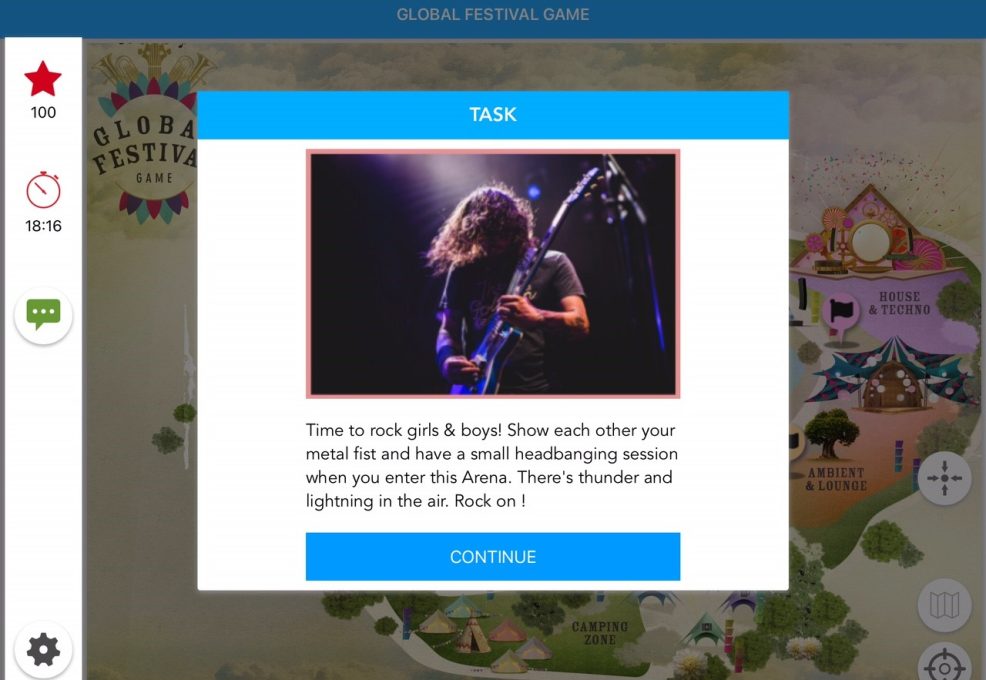
Task: Click the red star score icon
Action: (x=43, y=79)
